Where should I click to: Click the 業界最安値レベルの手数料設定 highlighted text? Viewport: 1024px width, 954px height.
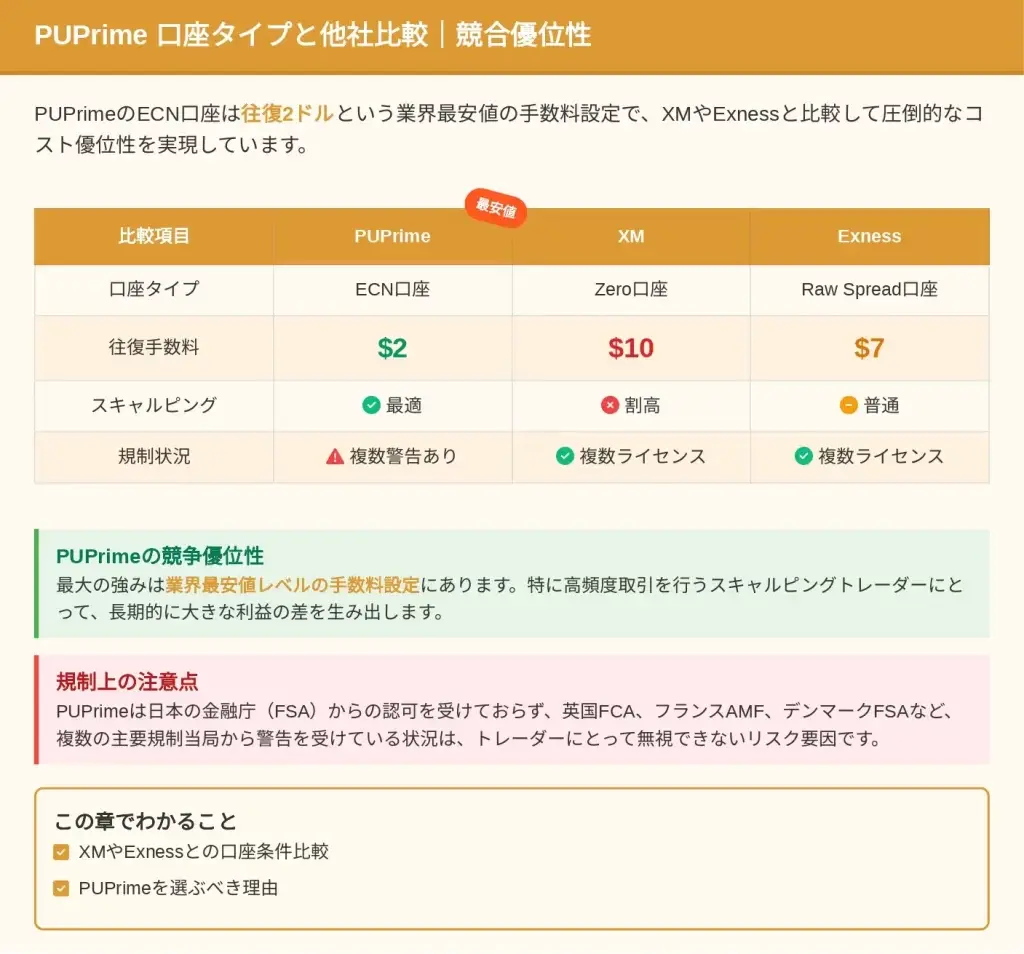point(292,584)
